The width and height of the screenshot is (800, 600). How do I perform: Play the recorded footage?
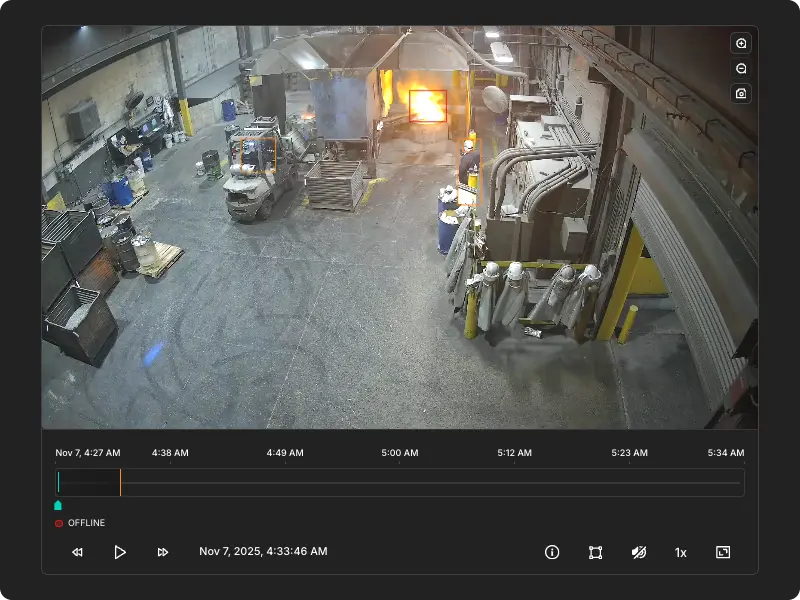tap(119, 552)
